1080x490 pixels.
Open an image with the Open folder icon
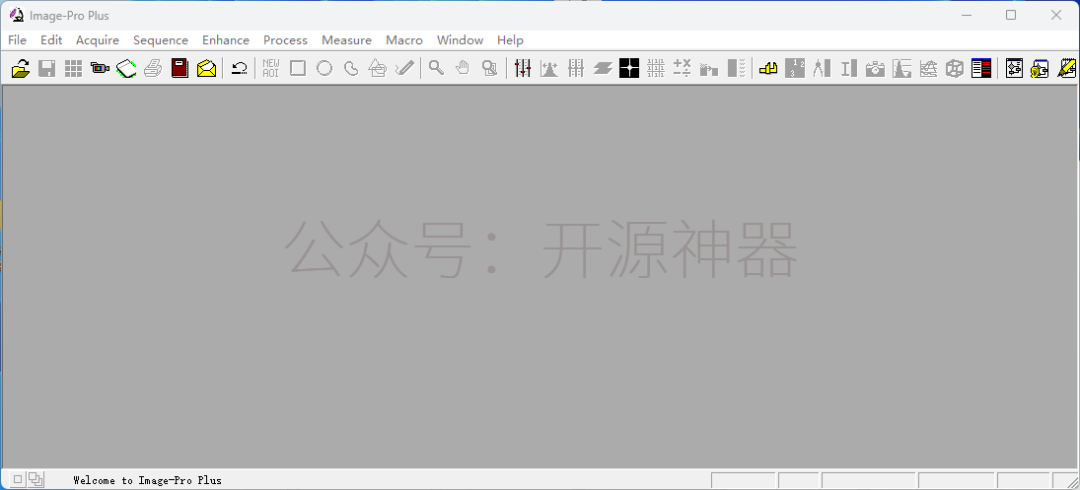(21, 68)
